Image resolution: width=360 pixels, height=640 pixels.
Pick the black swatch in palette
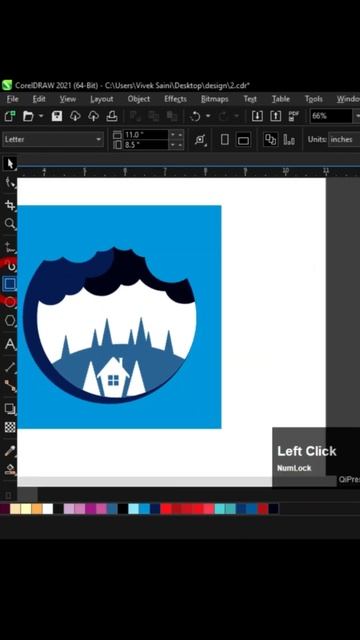coord(123,509)
